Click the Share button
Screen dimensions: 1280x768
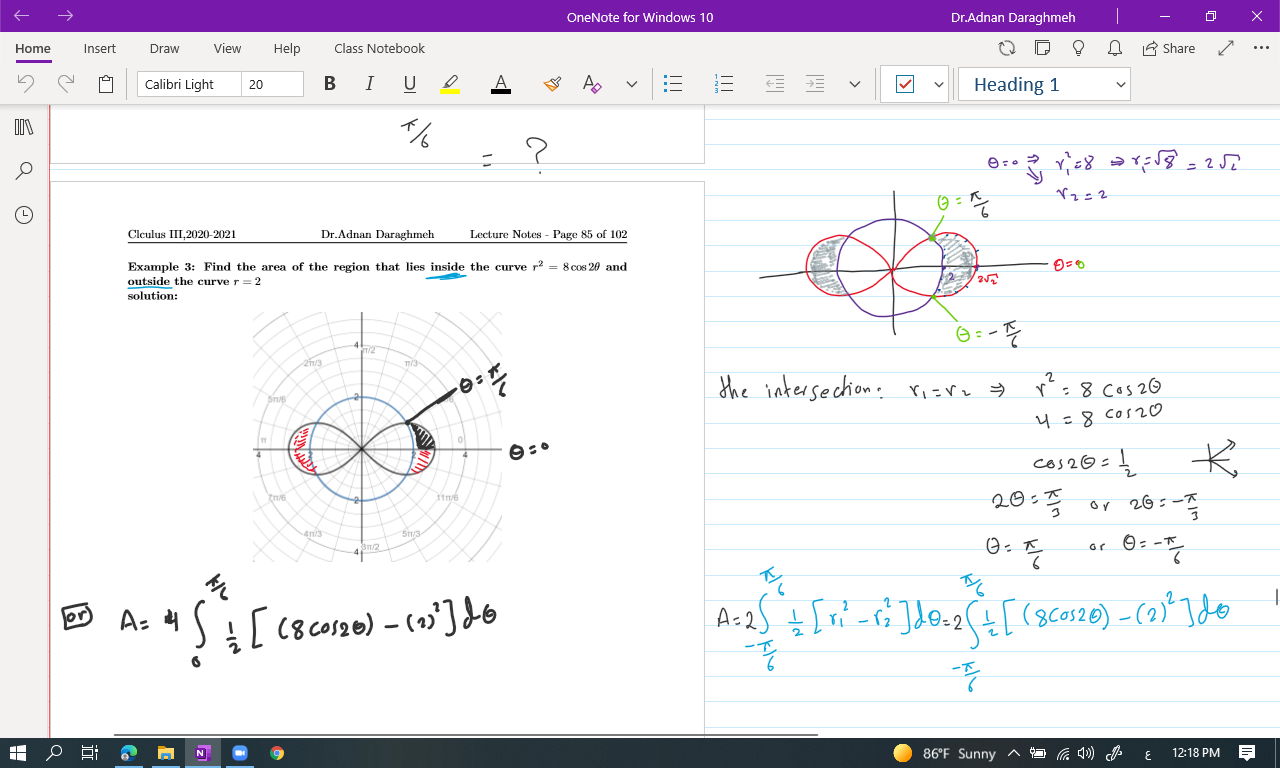coord(1168,48)
